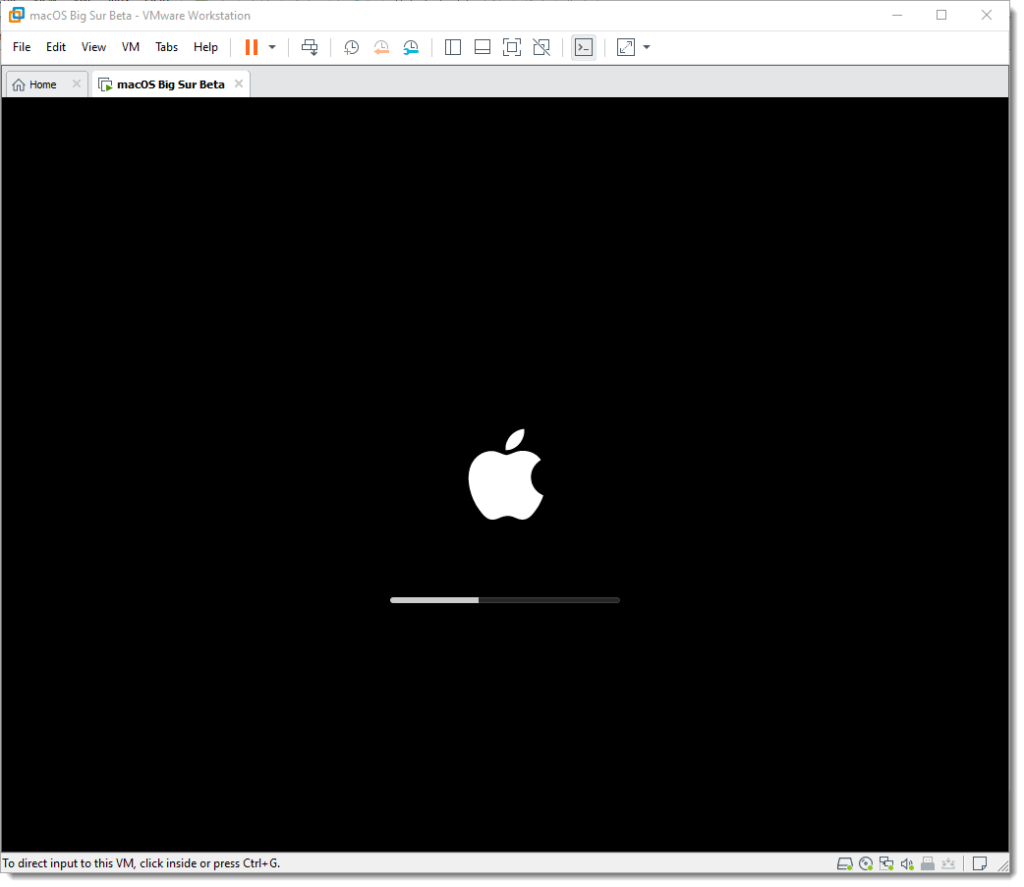Screen dimensions: 1024x887
Task: Minimize the VMware Workstation window
Action: coord(897,15)
